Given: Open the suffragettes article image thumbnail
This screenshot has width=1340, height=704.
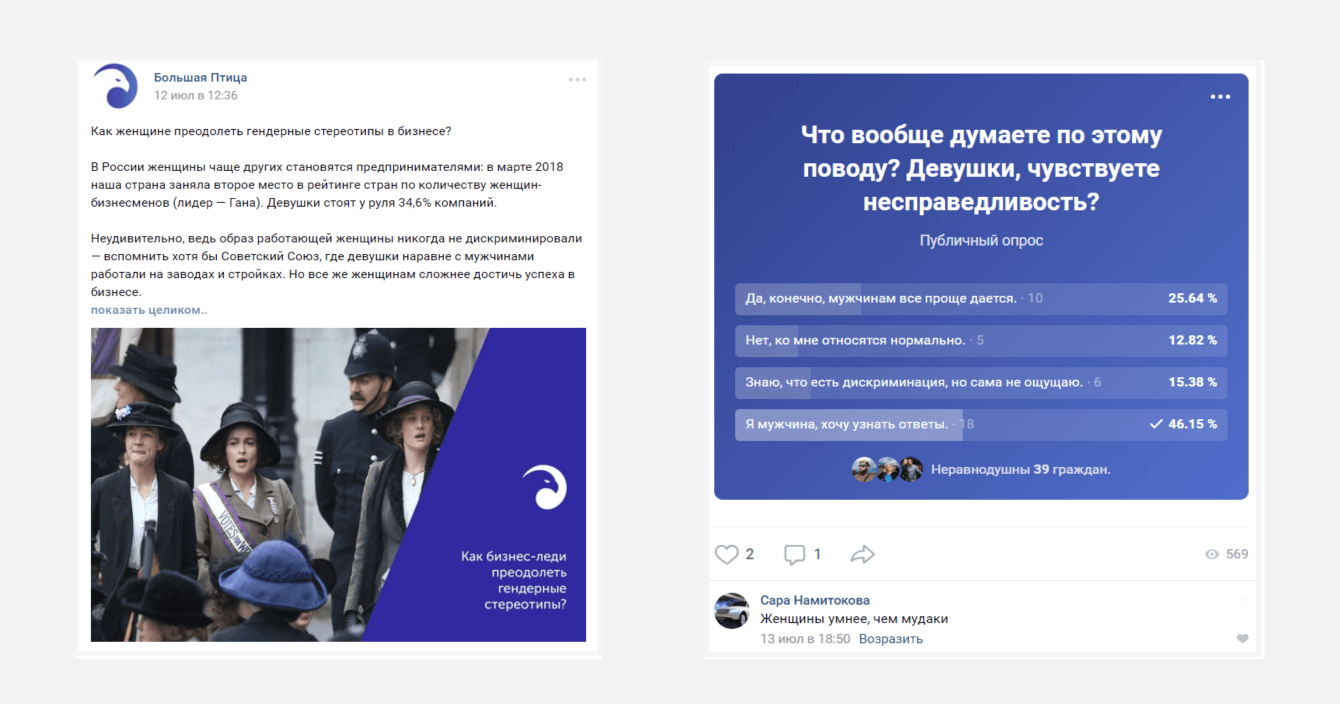Looking at the screenshot, I should click(x=338, y=485).
